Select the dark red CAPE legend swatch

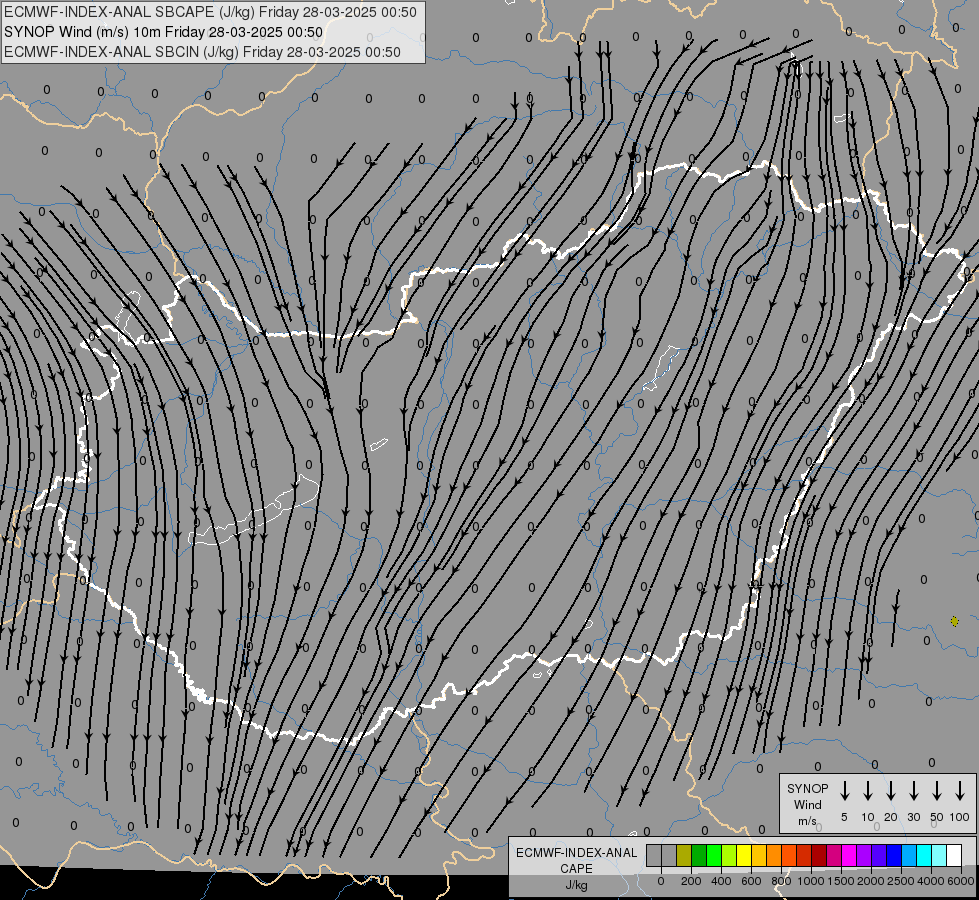pyautogui.click(x=819, y=855)
